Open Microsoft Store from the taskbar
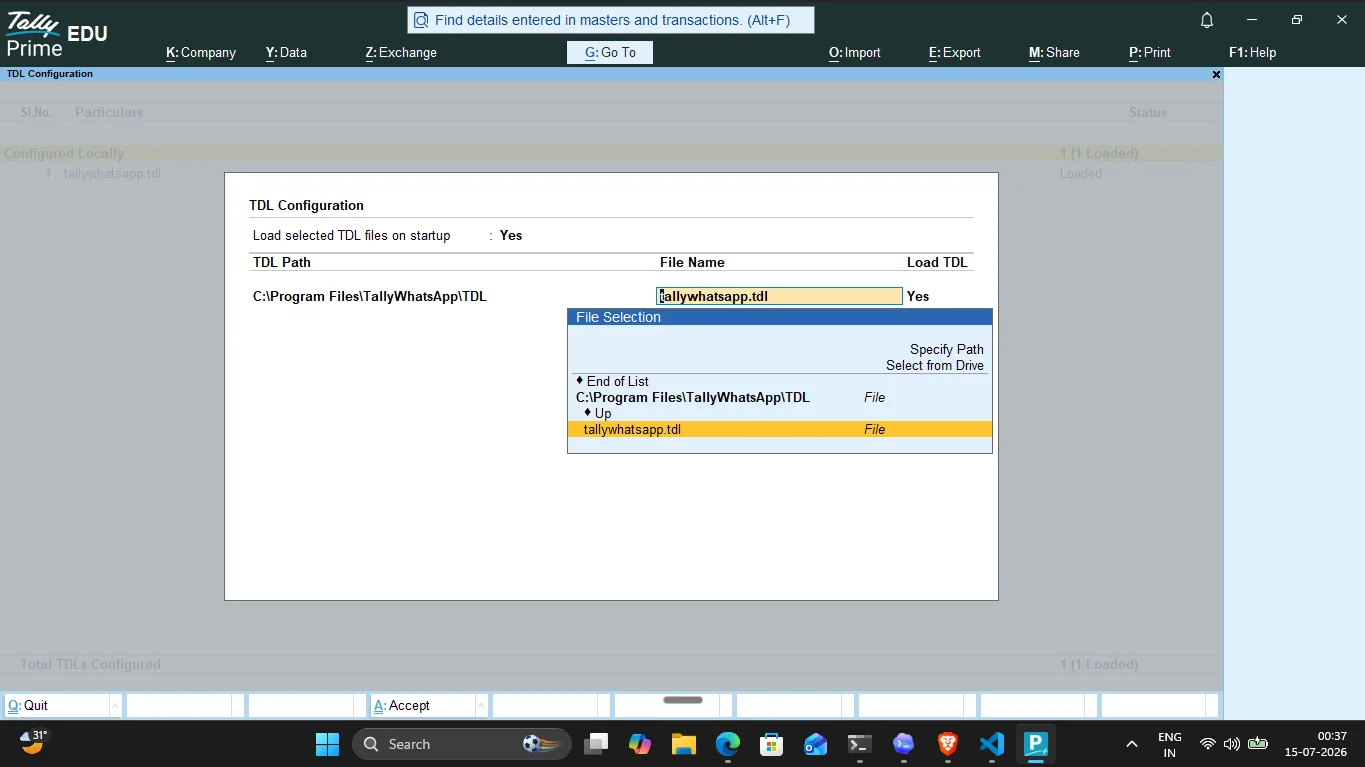1365x767 pixels. pyautogui.click(x=771, y=744)
